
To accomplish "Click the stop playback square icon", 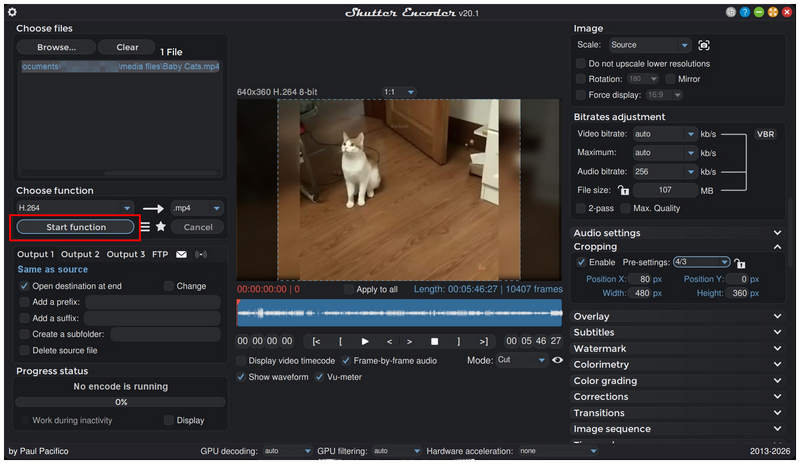I will [x=434, y=341].
